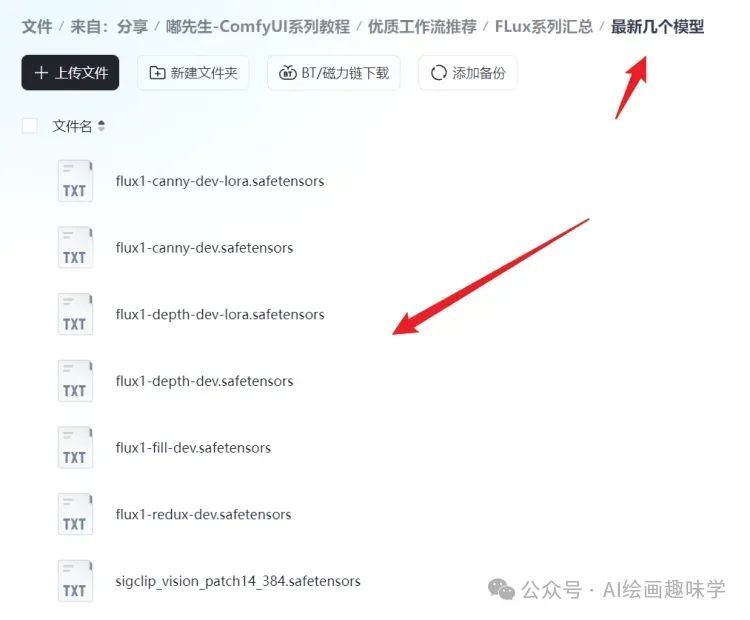Create a folder with 新建文件夹
The image size is (750, 620).
coord(193,73)
